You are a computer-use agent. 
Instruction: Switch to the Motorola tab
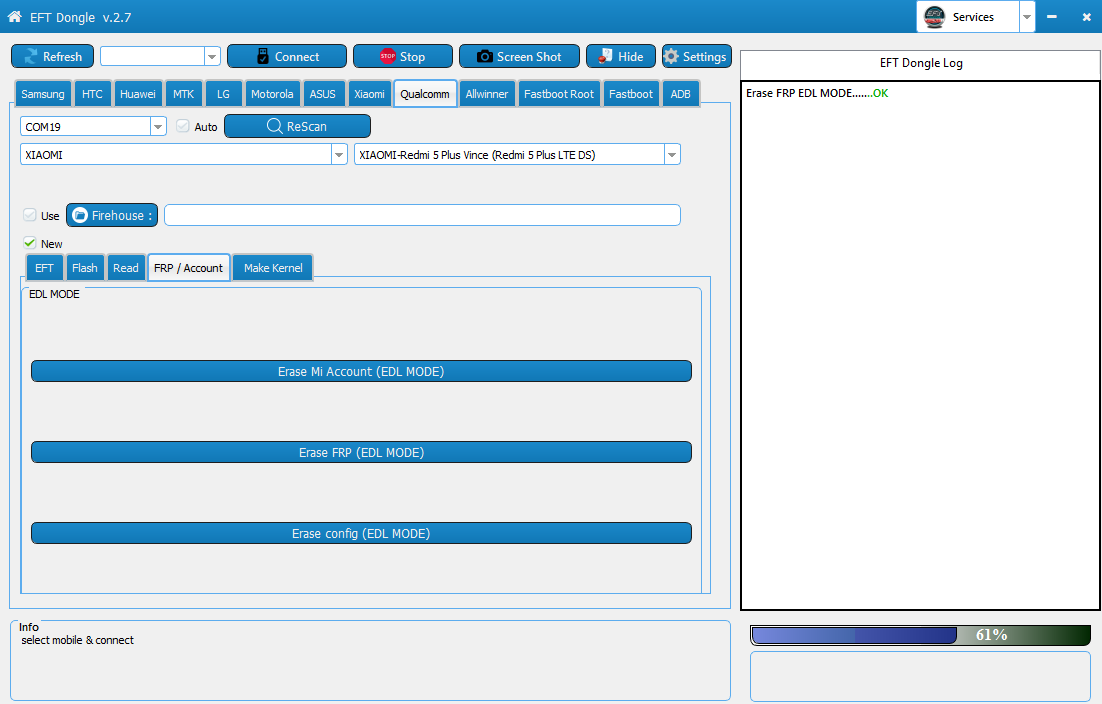pyautogui.click(x=272, y=93)
